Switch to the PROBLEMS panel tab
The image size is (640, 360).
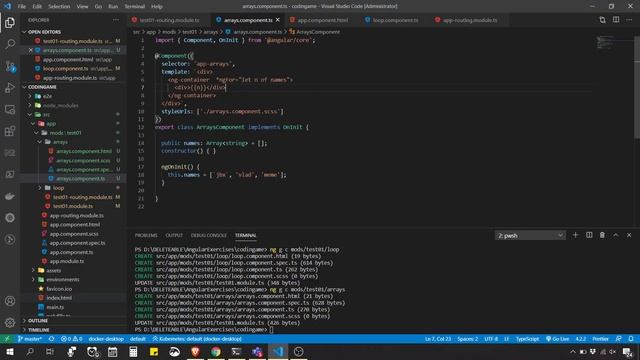(146, 235)
